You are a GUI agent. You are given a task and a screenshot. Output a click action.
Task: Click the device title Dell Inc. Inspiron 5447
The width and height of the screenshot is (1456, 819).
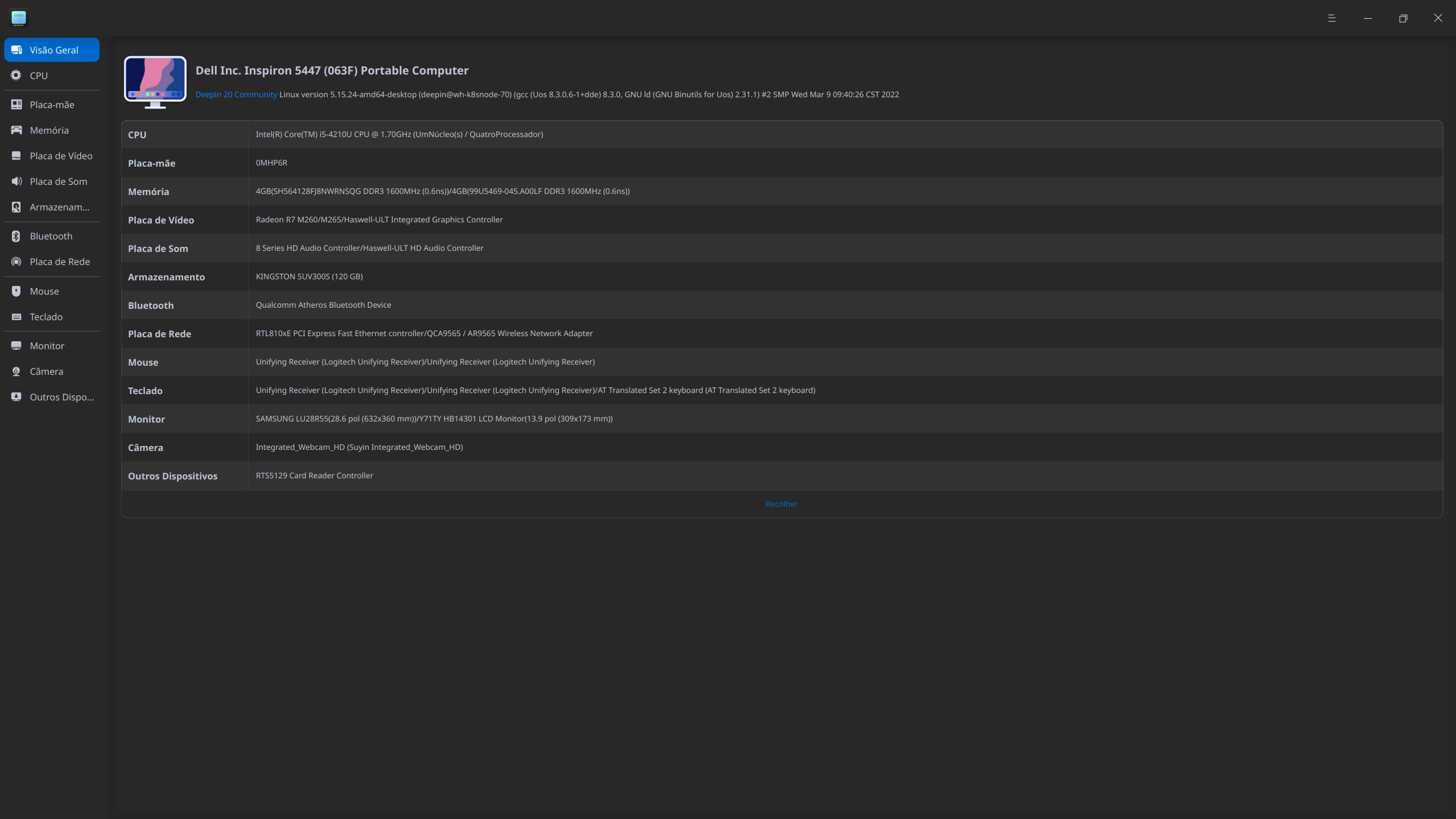click(332, 71)
